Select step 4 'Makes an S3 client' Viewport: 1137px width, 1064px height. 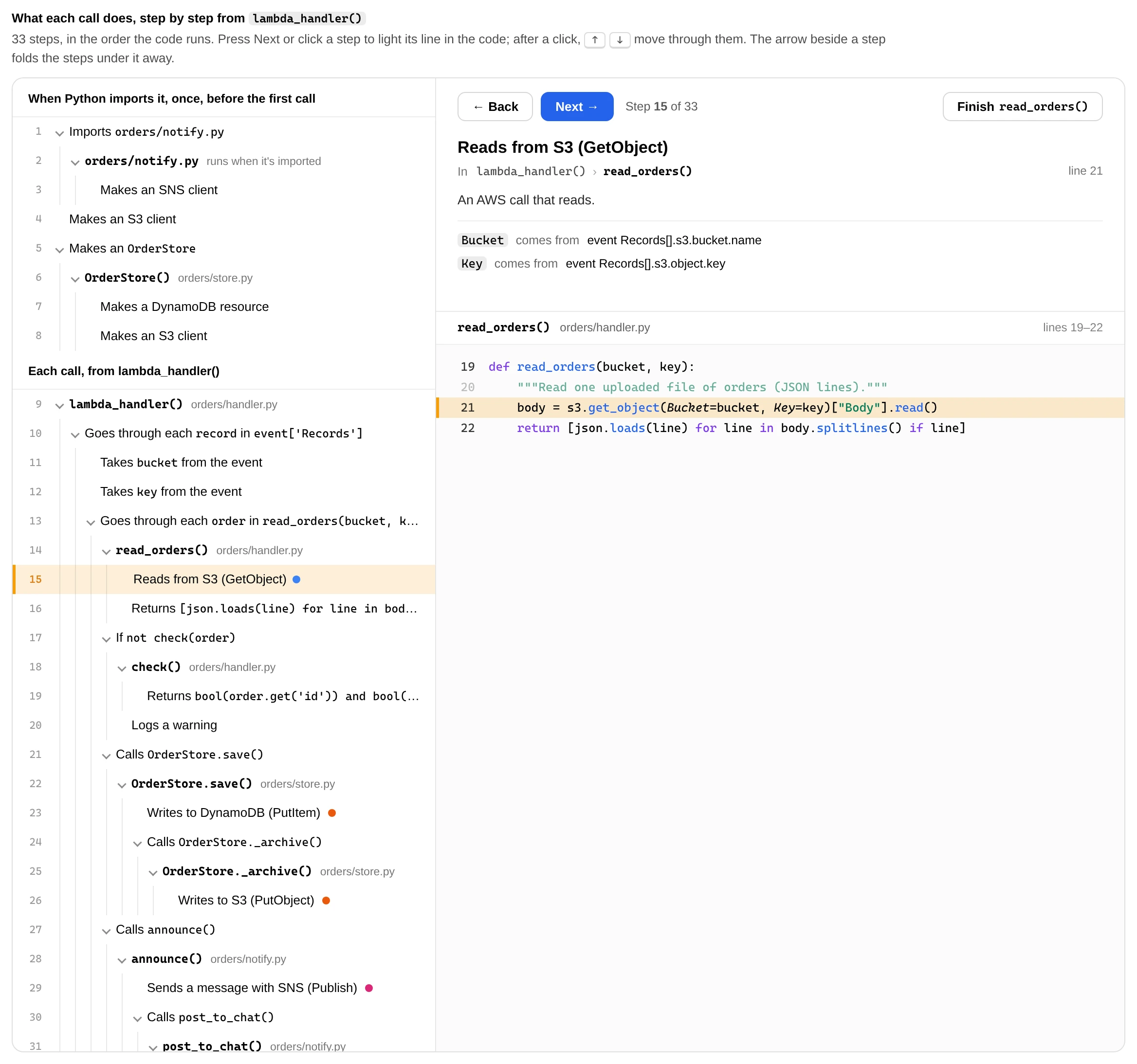click(x=223, y=219)
